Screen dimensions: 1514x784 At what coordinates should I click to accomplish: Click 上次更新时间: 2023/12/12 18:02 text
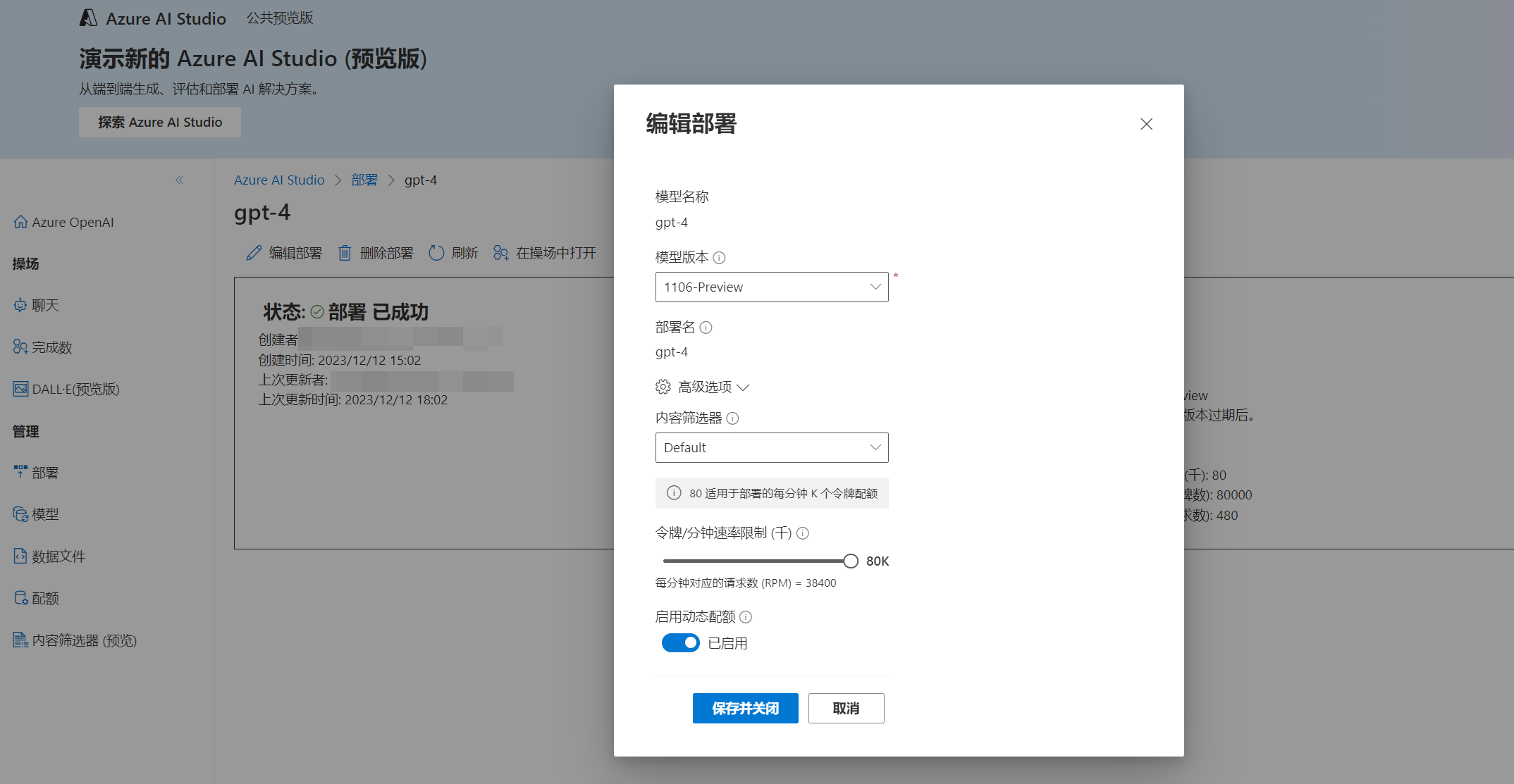coord(353,399)
